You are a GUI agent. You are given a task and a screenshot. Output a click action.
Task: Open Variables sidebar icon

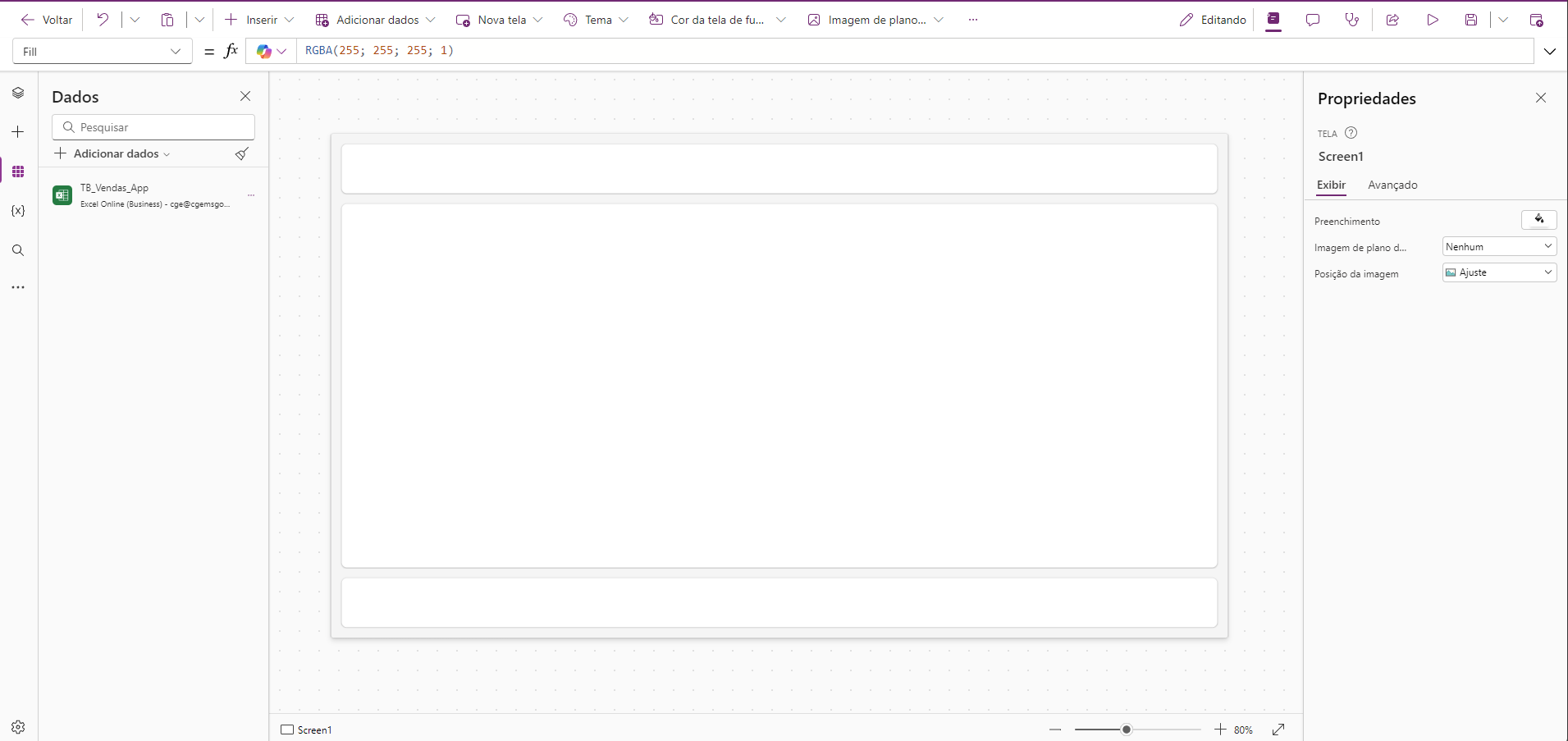click(18, 211)
